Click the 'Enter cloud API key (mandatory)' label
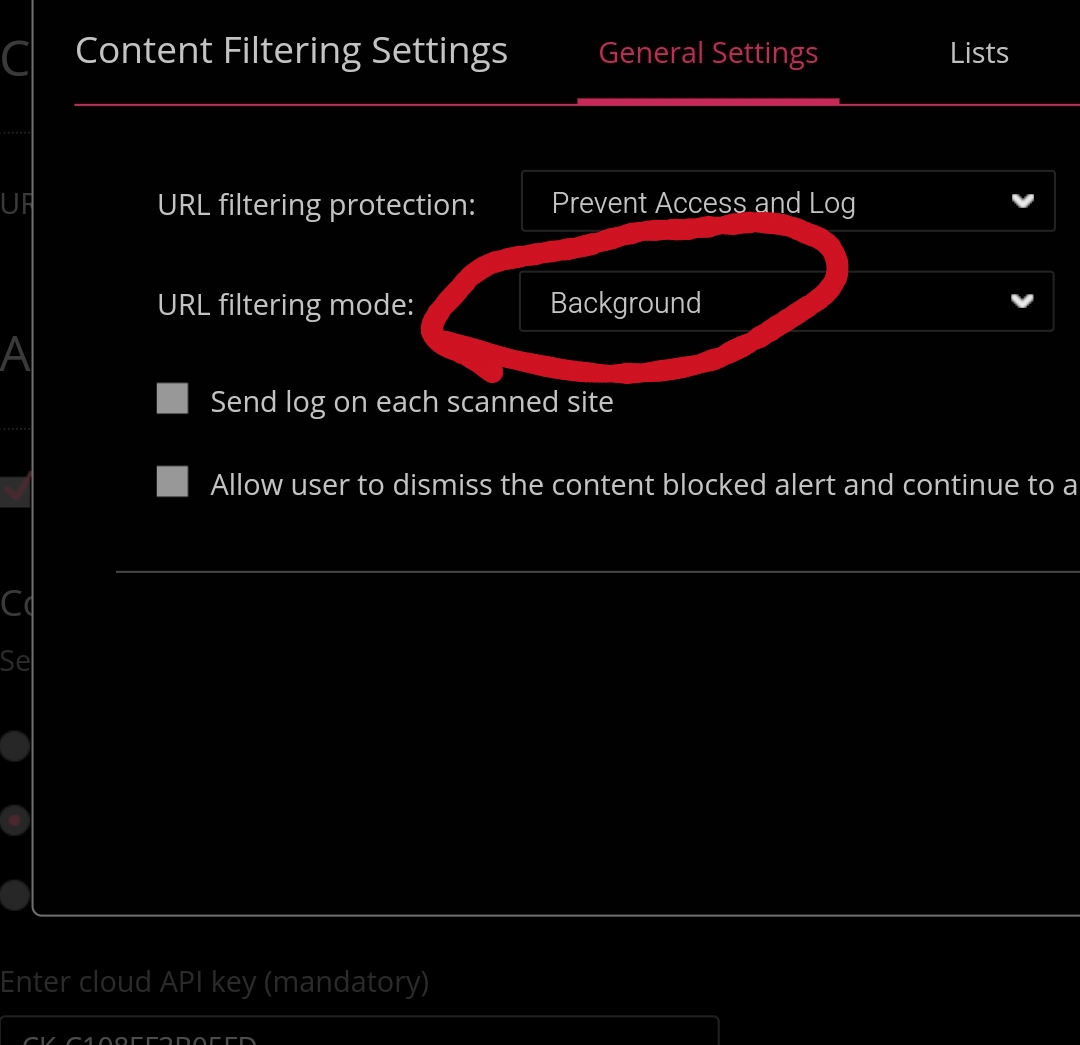Screen dimensions: 1080x1045 [214, 982]
